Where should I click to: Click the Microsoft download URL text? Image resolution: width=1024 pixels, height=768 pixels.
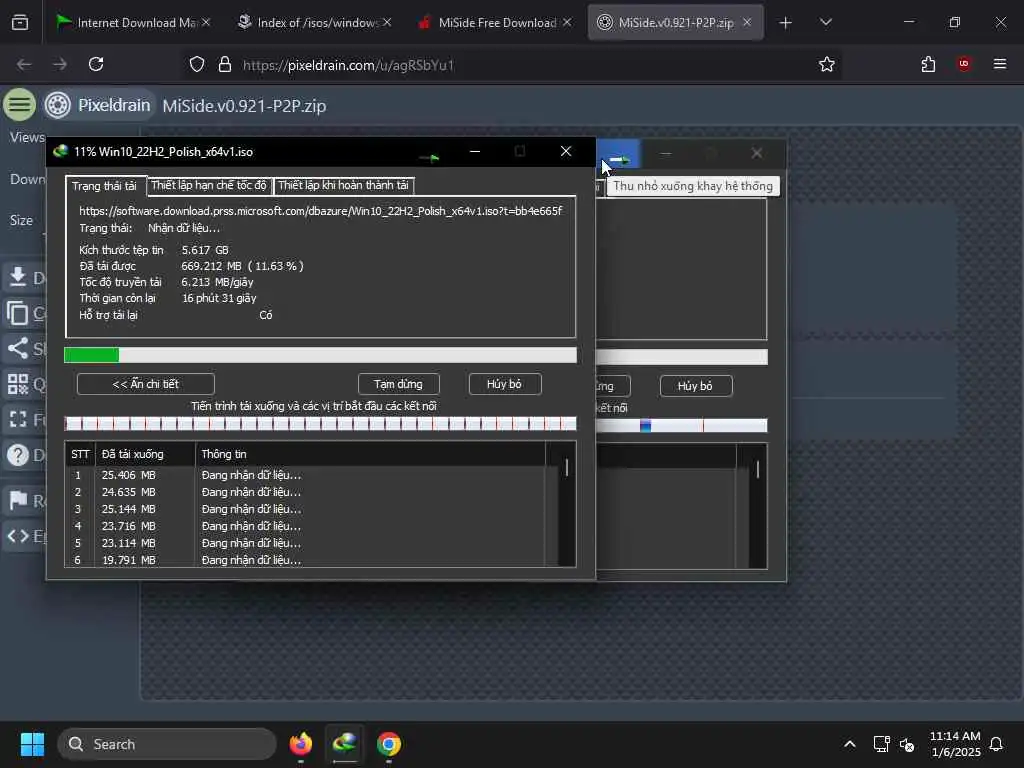320,211
